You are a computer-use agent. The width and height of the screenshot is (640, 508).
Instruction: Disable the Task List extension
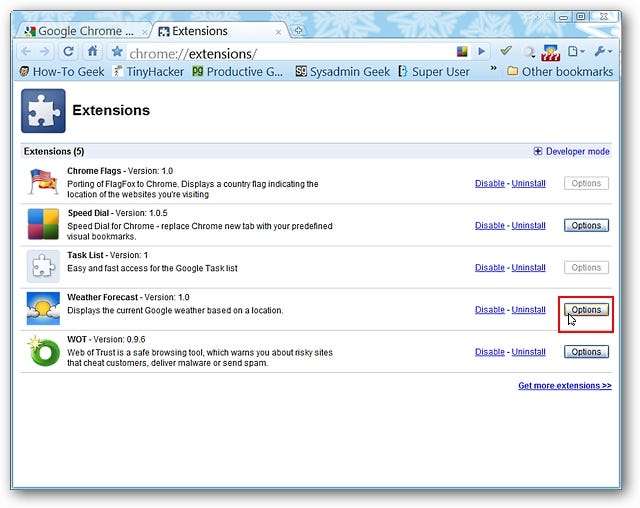(x=490, y=268)
